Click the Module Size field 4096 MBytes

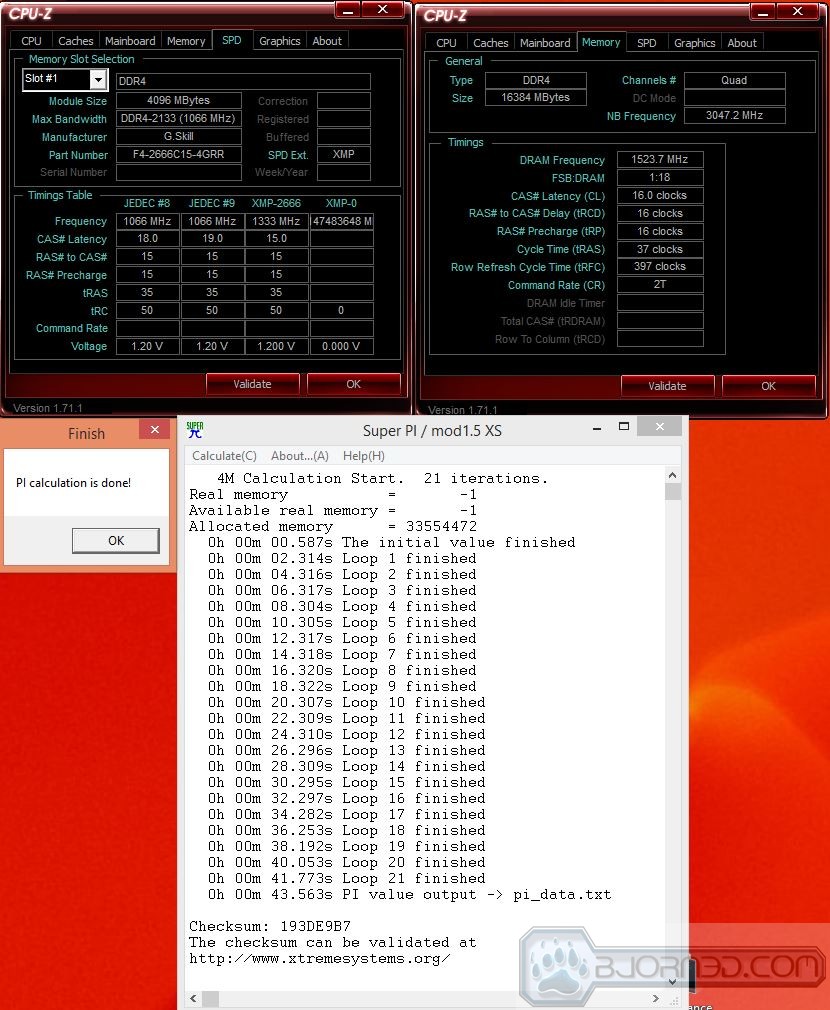point(178,100)
